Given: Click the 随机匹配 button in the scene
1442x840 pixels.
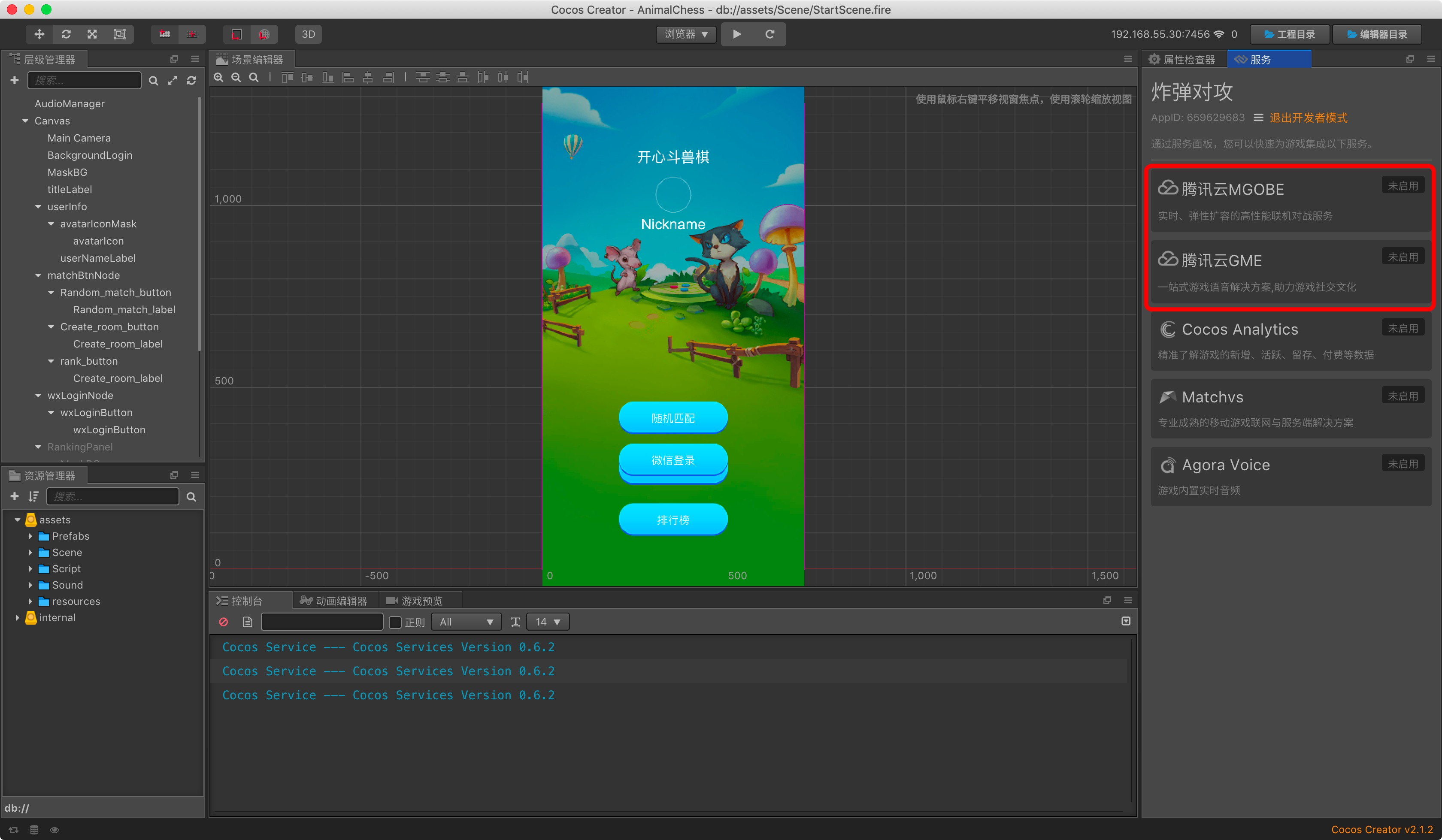Looking at the screenshot, I should [673, 418].
